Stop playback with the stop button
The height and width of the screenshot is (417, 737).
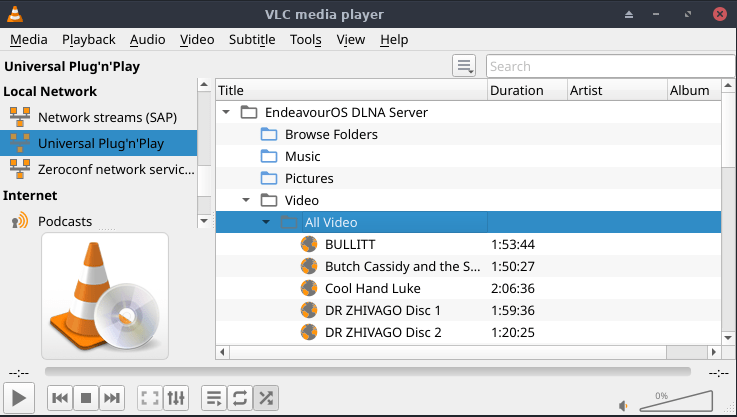tap(86, 398)
